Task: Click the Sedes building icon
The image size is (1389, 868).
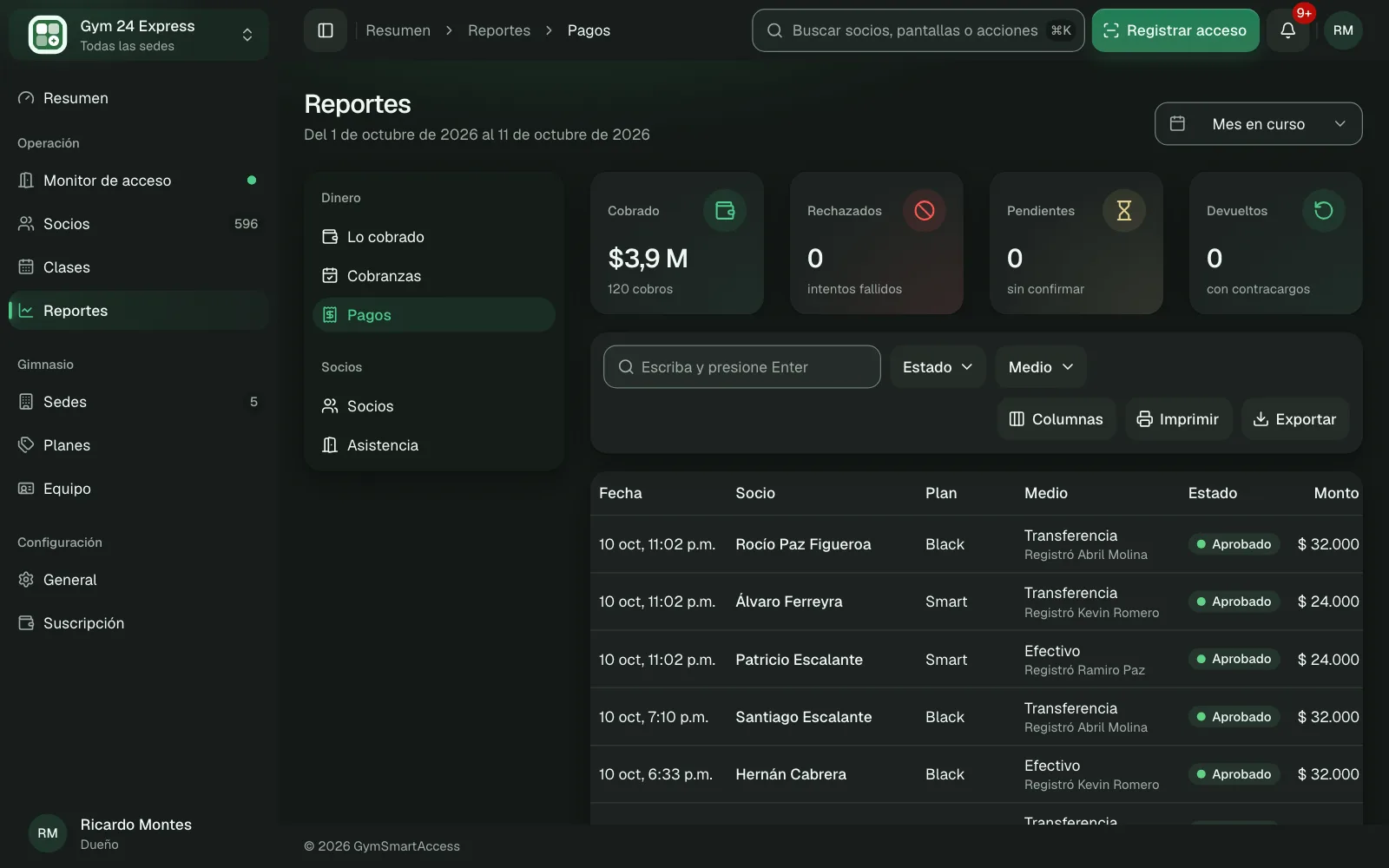Action: click(26, 402)
